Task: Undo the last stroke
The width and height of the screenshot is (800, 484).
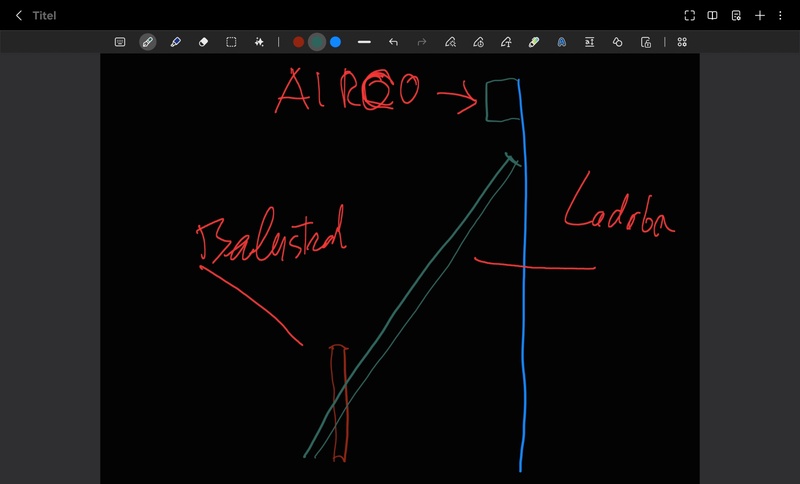Action: (x=393, y=42)
